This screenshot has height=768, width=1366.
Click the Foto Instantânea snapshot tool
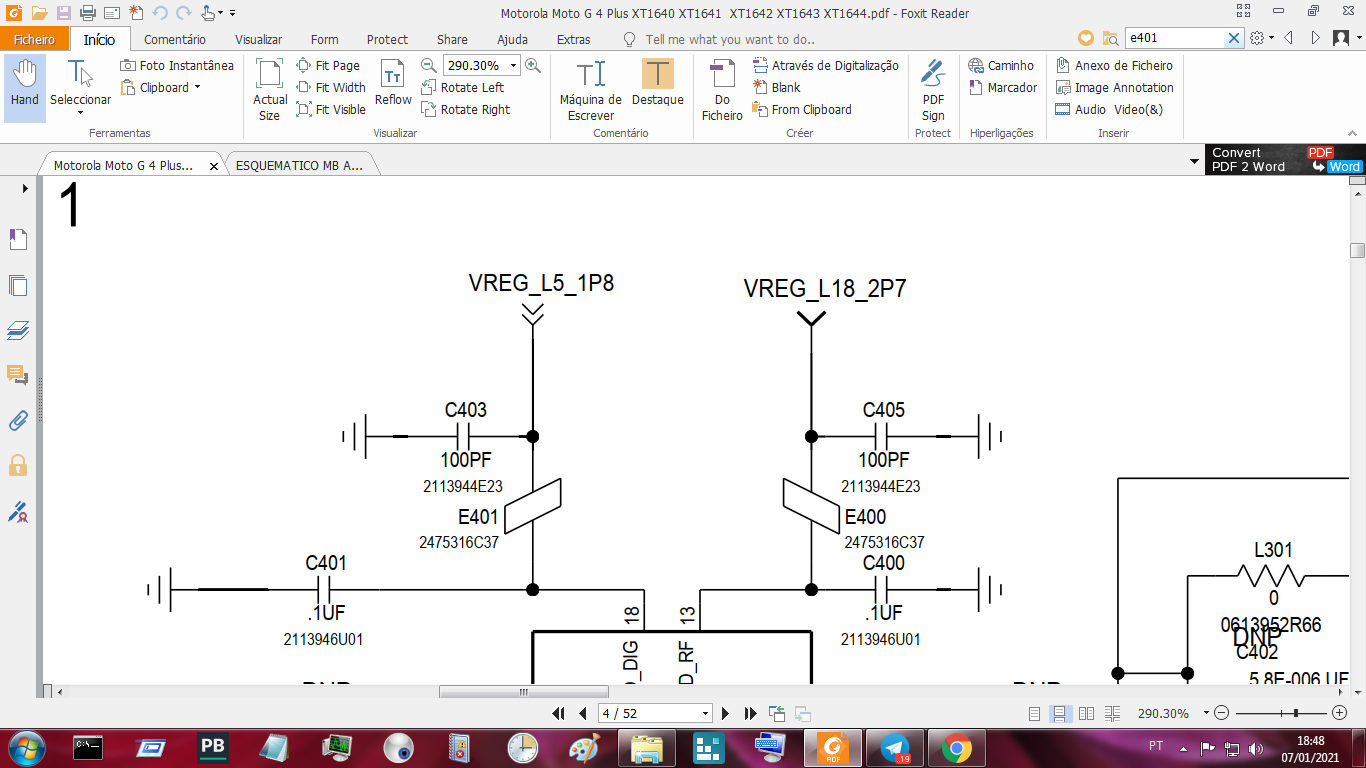tap(177, 65)
